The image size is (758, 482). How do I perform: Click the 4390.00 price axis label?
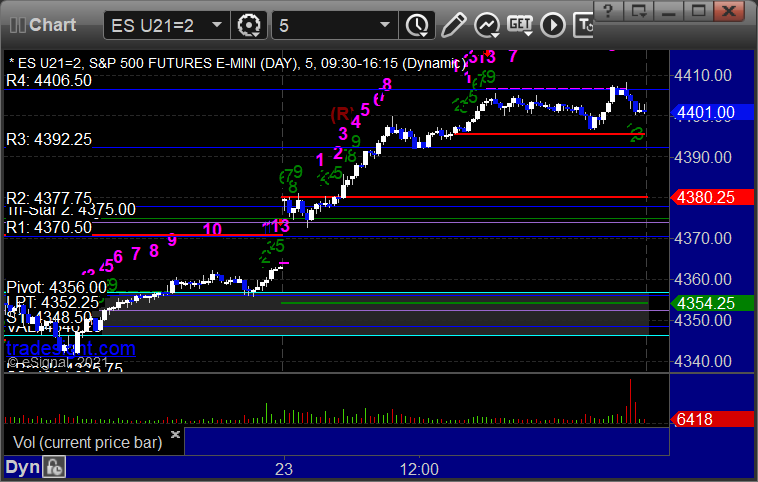coord(703,157)
